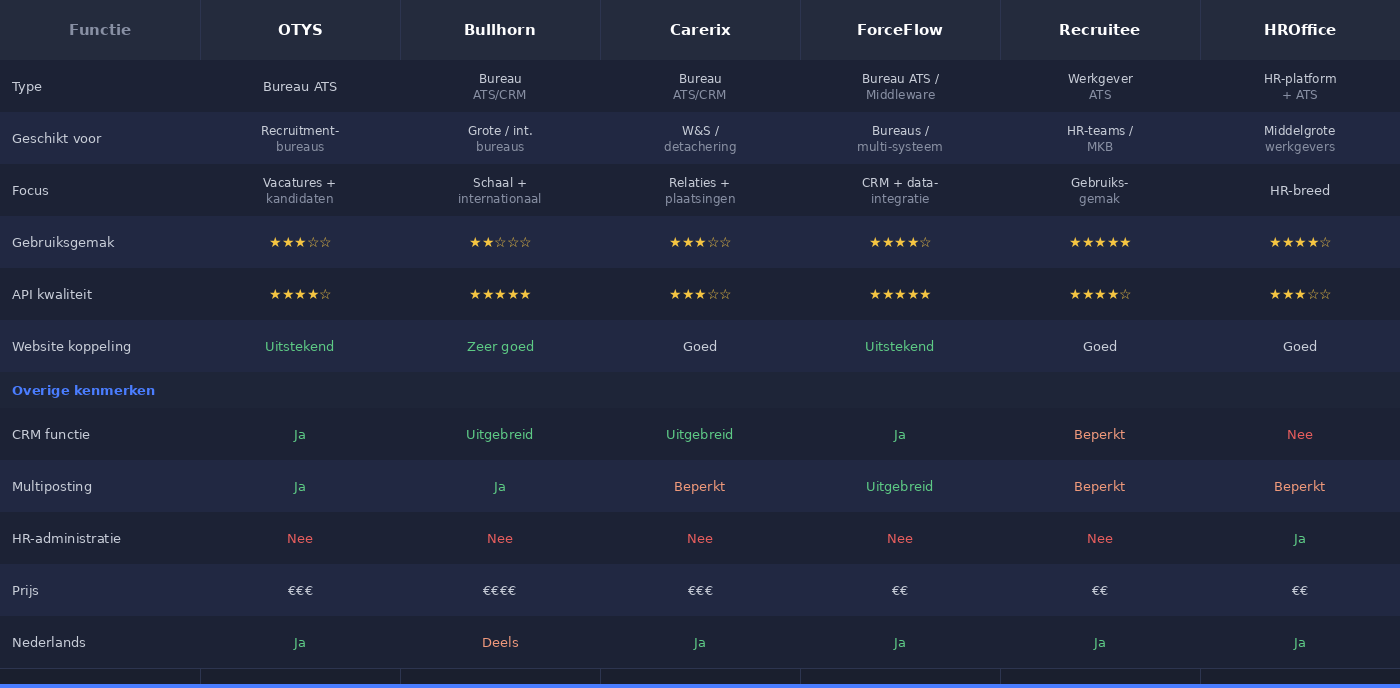Viewport: 1400px width, 688px height.
Task: Click the Gebruiksgemak row label
Action: tap(63, 243)
